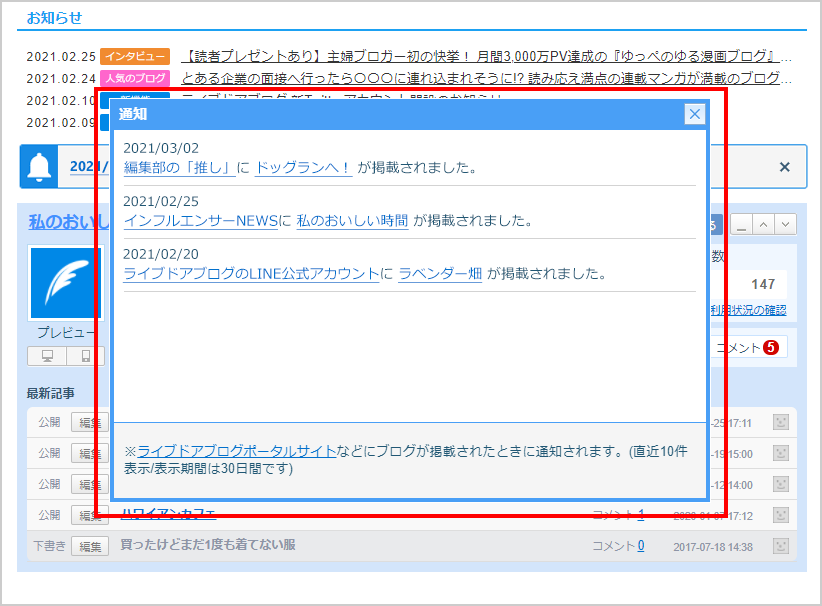Open the インフルエンサーNEWS link

(200, 221)
